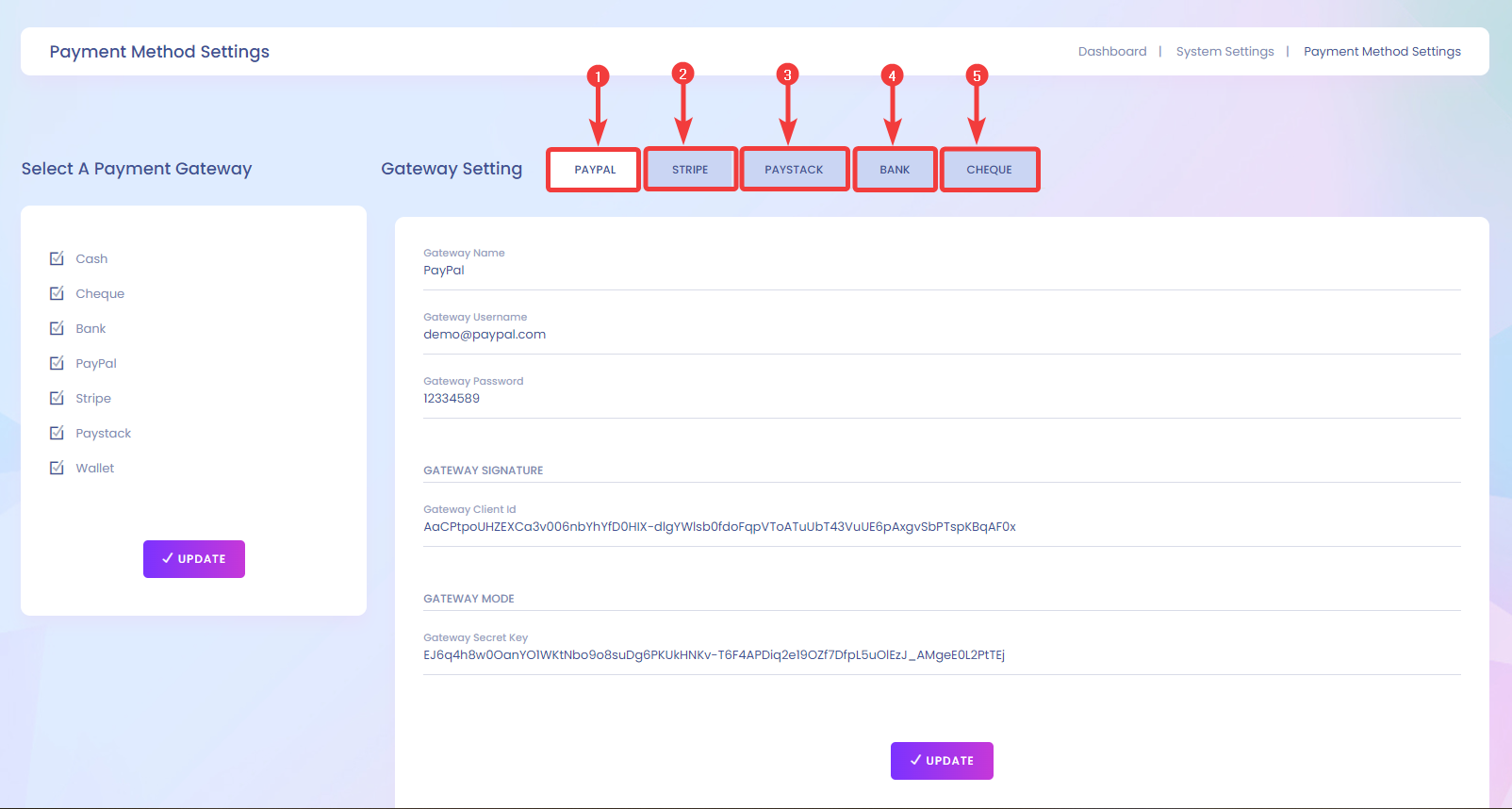This screenshot has height=809, width=1512.
Task: Toggle the Cash payment gateway checkbox
Action: (58, 258)
